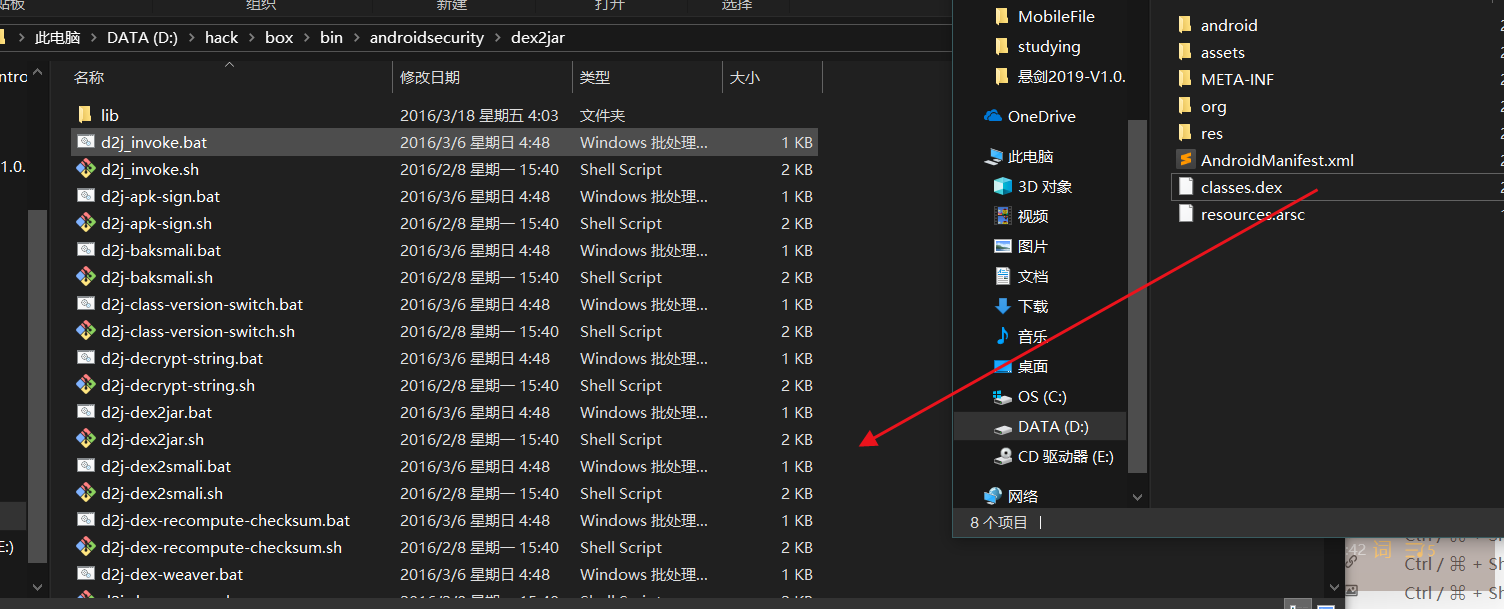Click the d2j-class-version-switch.bat icon

[x=85, y=304]
